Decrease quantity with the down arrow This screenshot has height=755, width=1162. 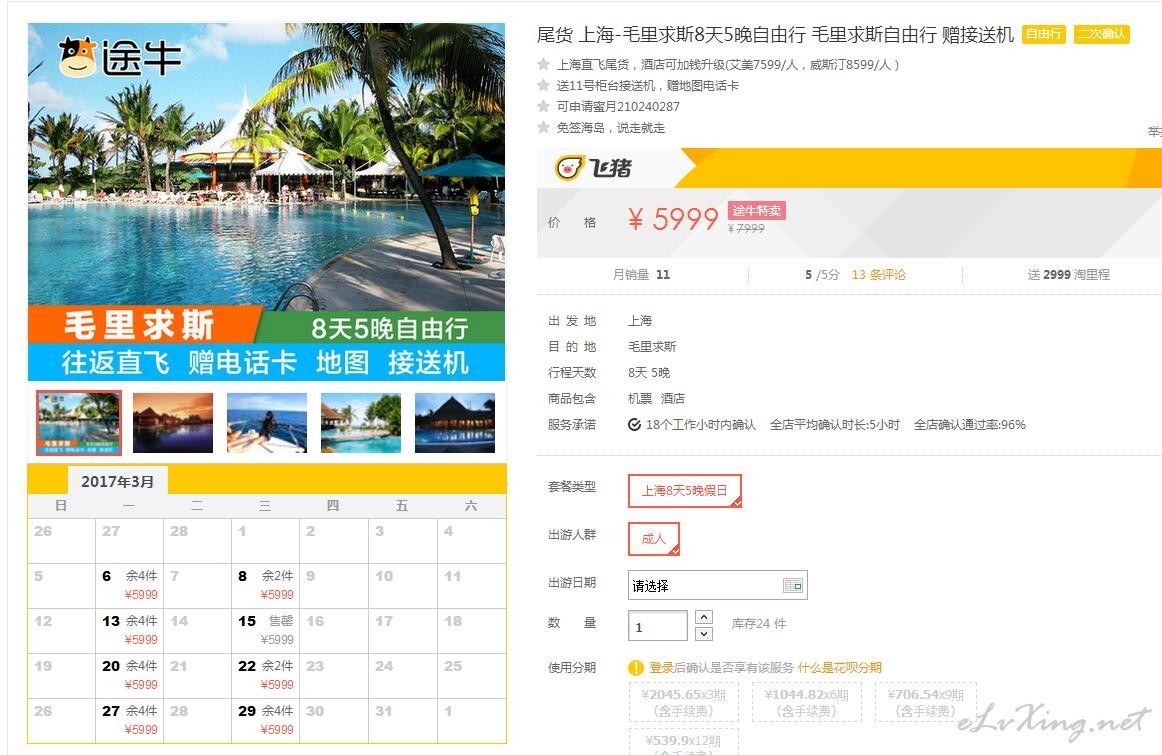[704, 633]
